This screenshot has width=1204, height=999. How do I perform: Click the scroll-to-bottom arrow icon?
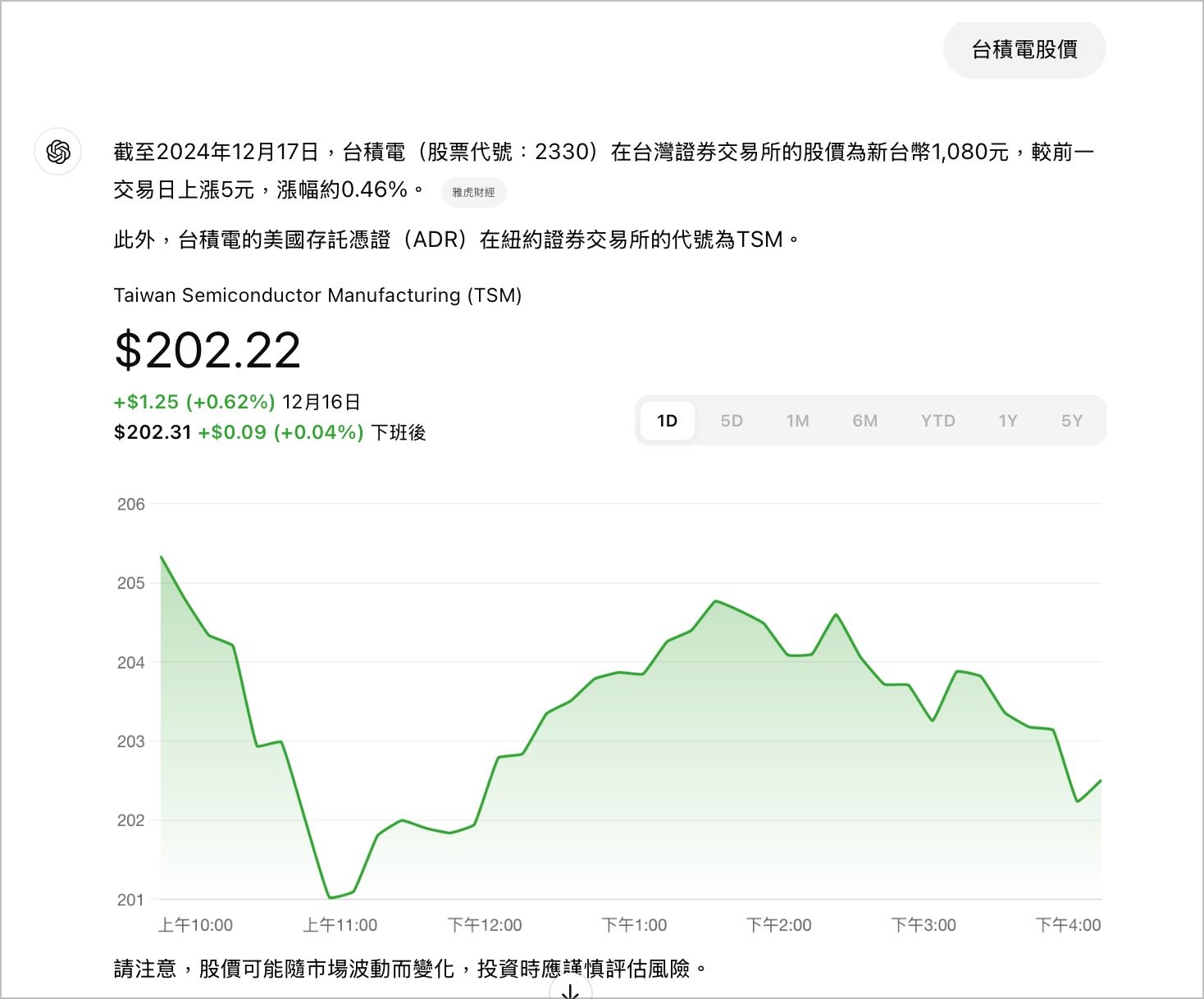coord(570,990)
